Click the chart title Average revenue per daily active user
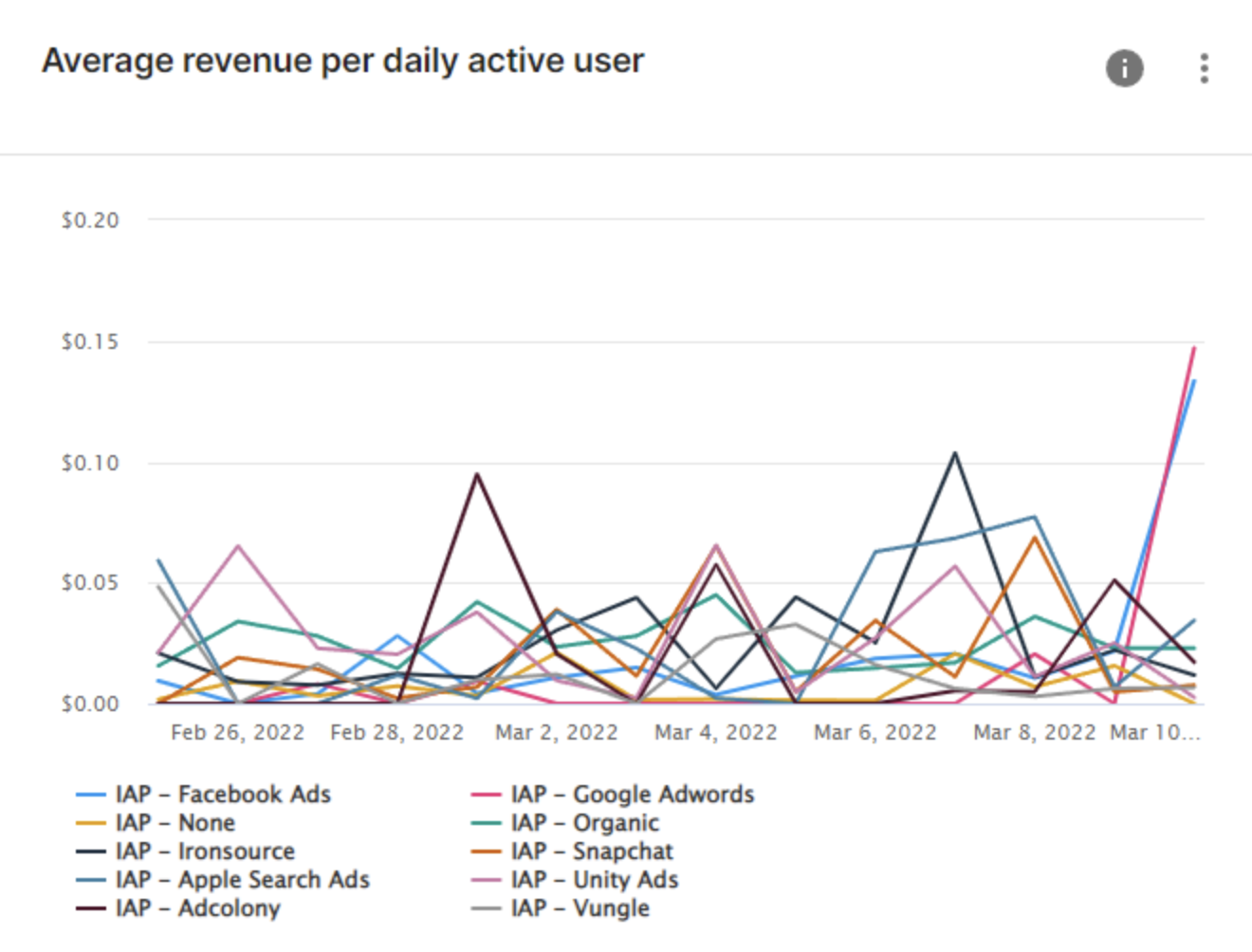This screenshot has width=1252, height=952. pos(342,61)
